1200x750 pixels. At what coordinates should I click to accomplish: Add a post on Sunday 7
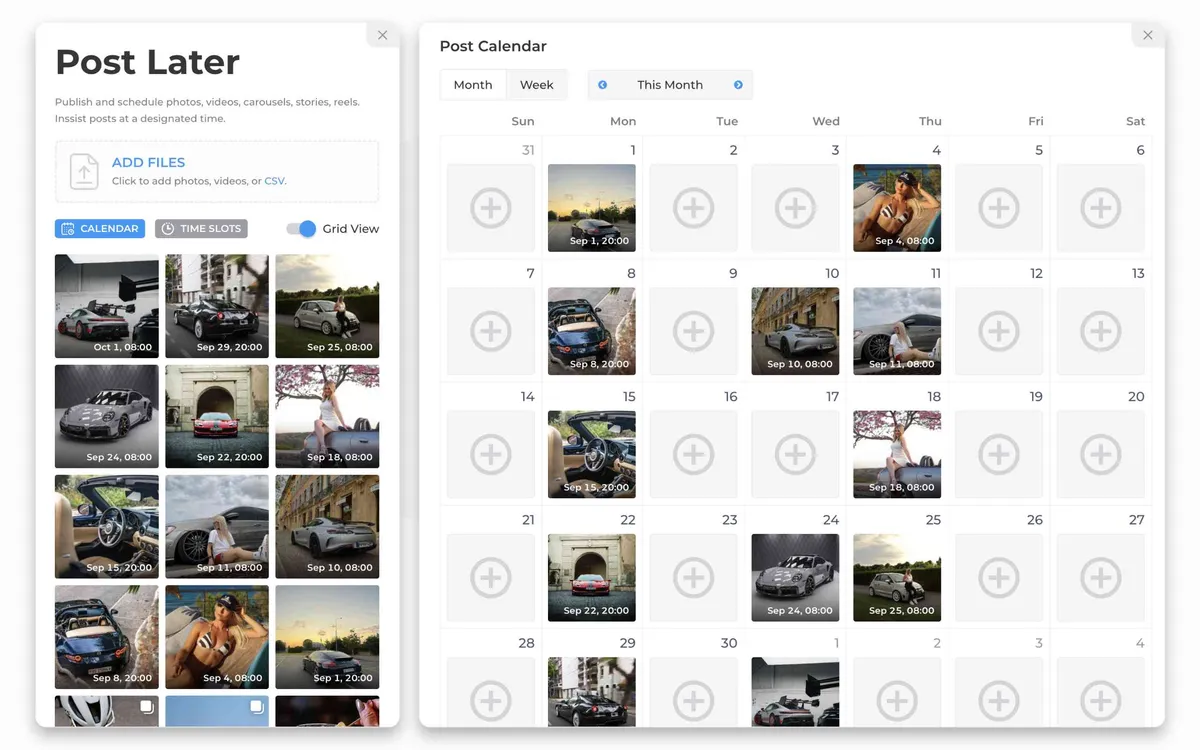[x=490, y=331]
